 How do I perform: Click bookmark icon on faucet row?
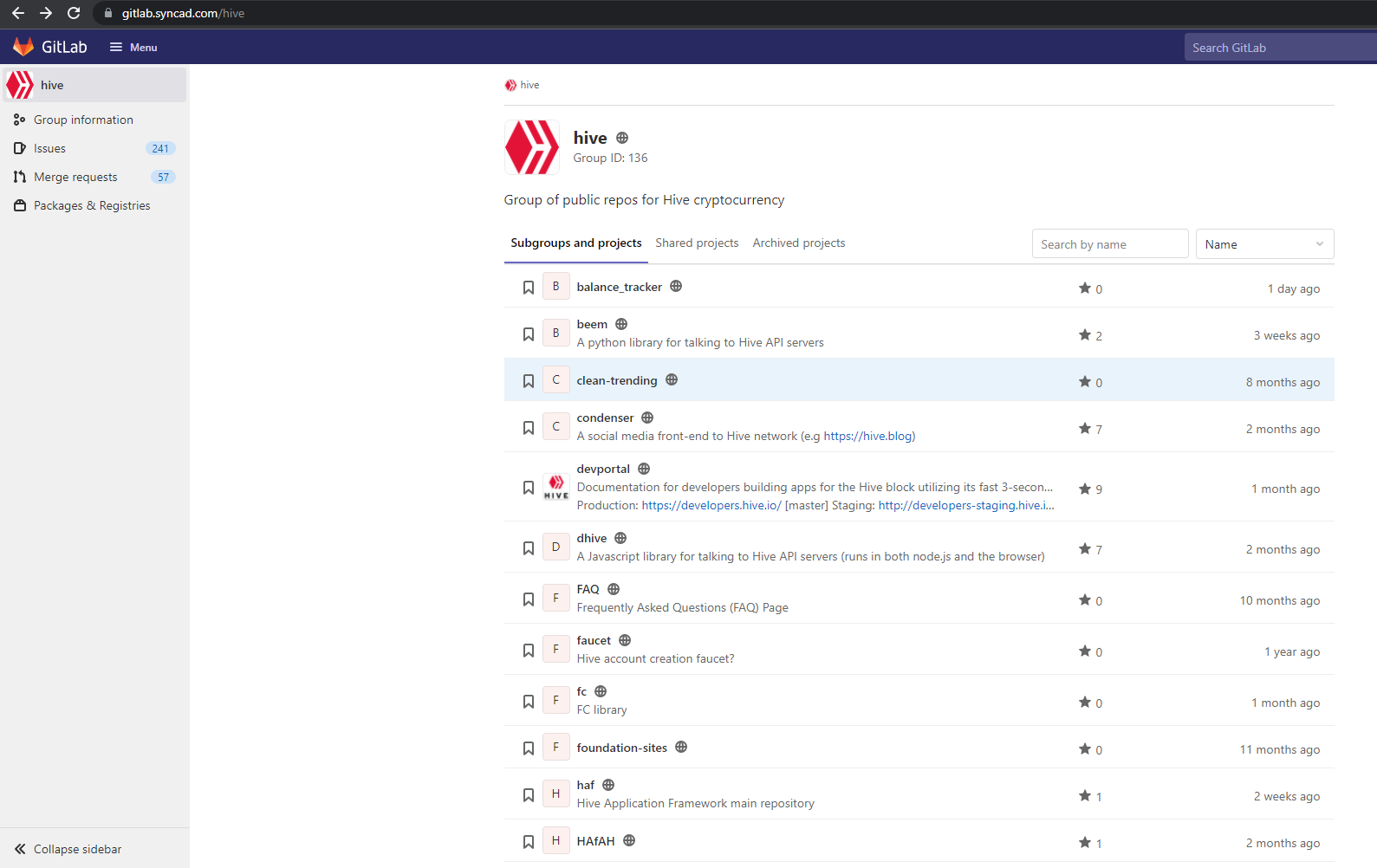coord(529,651)
